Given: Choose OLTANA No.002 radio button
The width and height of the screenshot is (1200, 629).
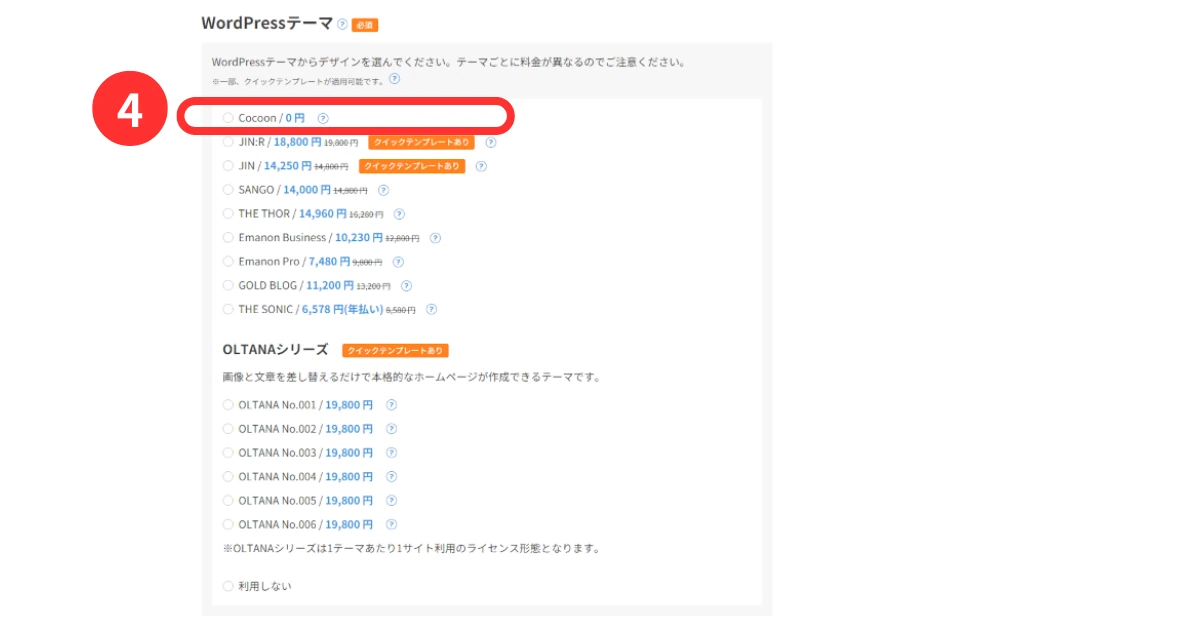Looking at the screenshot, I should 228,429.
